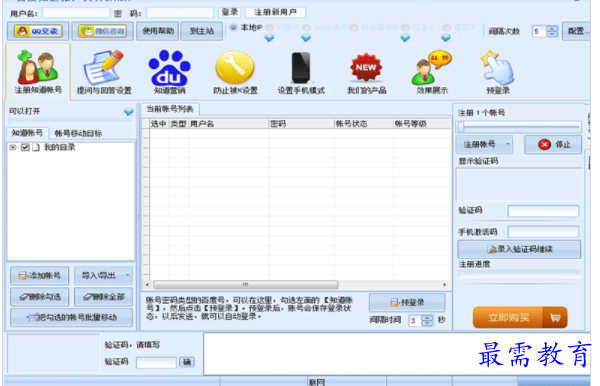Open the 使用帮助 button
This screenshot has height=386, width=600.
(x=158, y=31)
